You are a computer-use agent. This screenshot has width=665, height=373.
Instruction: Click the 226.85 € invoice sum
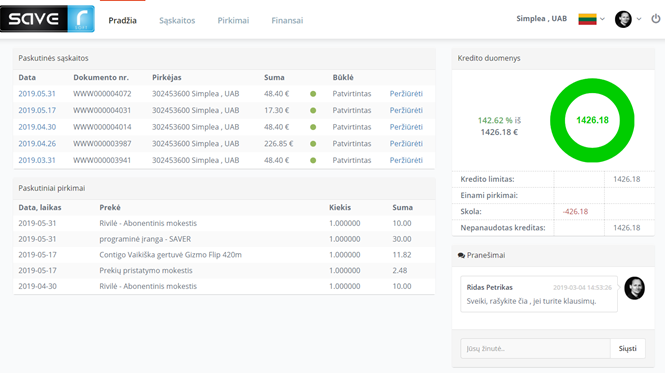pyautogui.click(x=279, y=144)
